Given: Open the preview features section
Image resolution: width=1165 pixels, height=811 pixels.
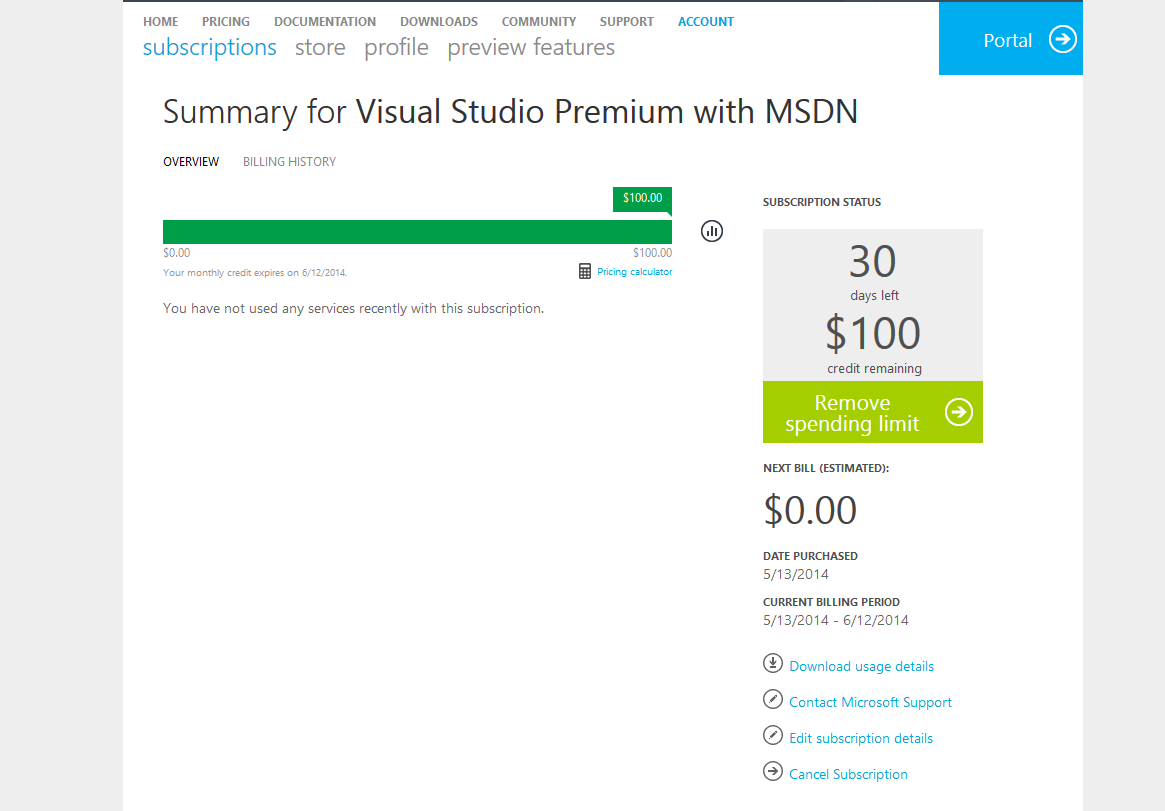Looking at the screenshot, I should (x=531, y=47).
